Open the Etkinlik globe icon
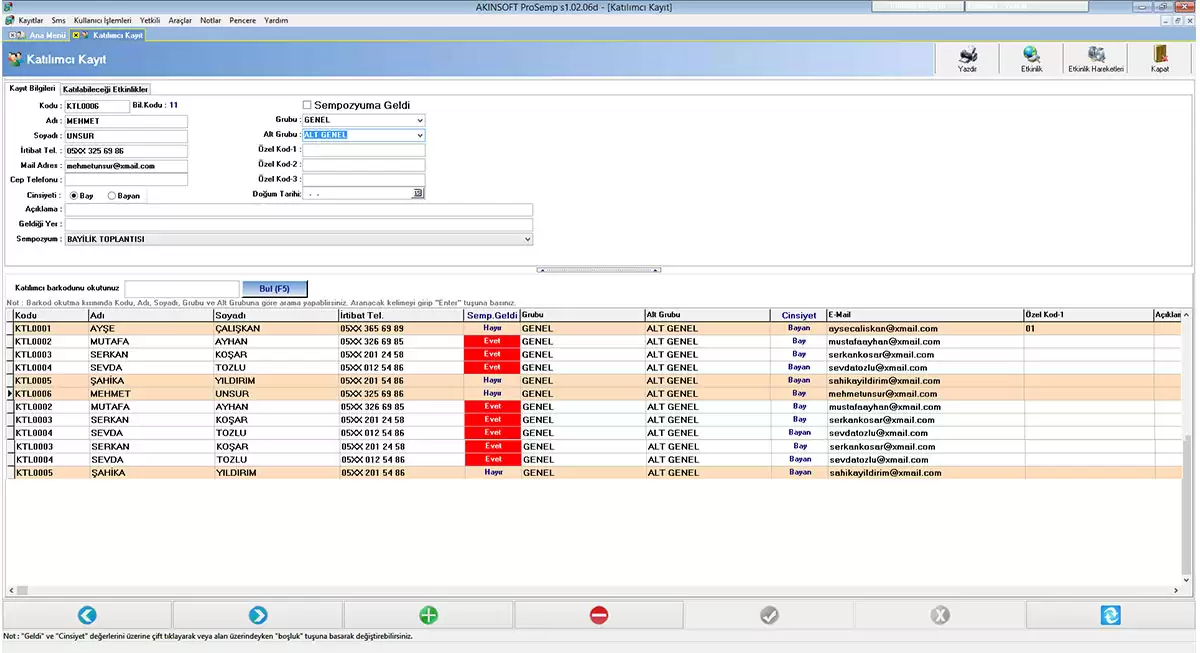The image size is (1200, 653). [x=1031, y=57]
